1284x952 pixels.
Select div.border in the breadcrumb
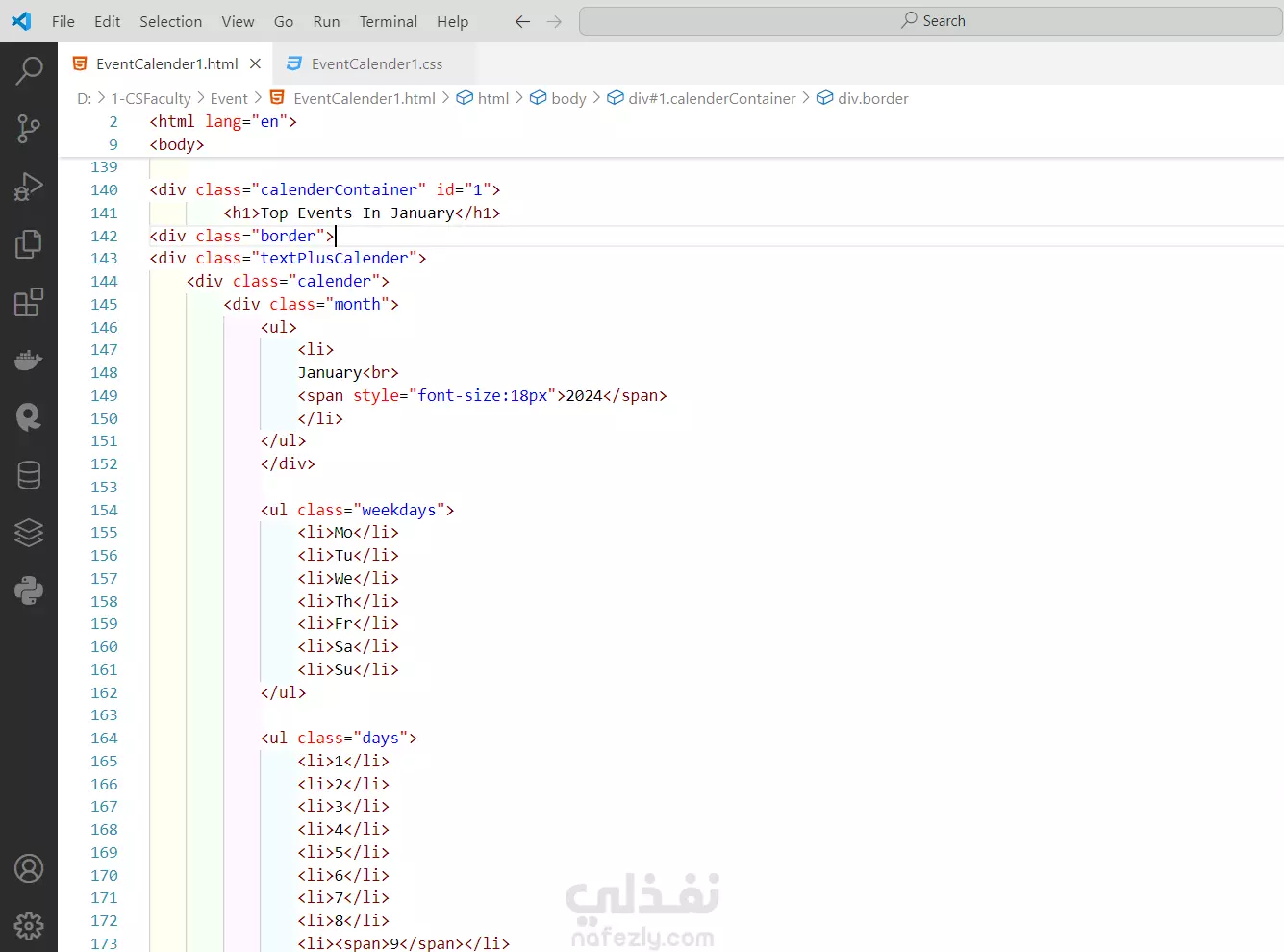pos(872,98)
